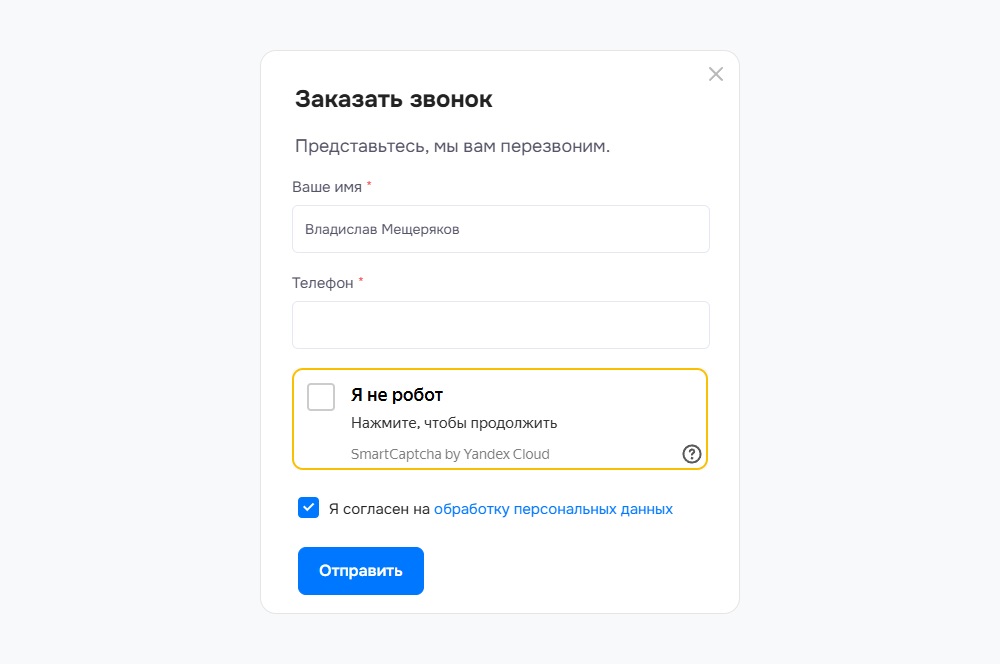Close the Заказать звонок dialog
Viewport: 1000px width, 664px height.
click(x=716, y=74)
